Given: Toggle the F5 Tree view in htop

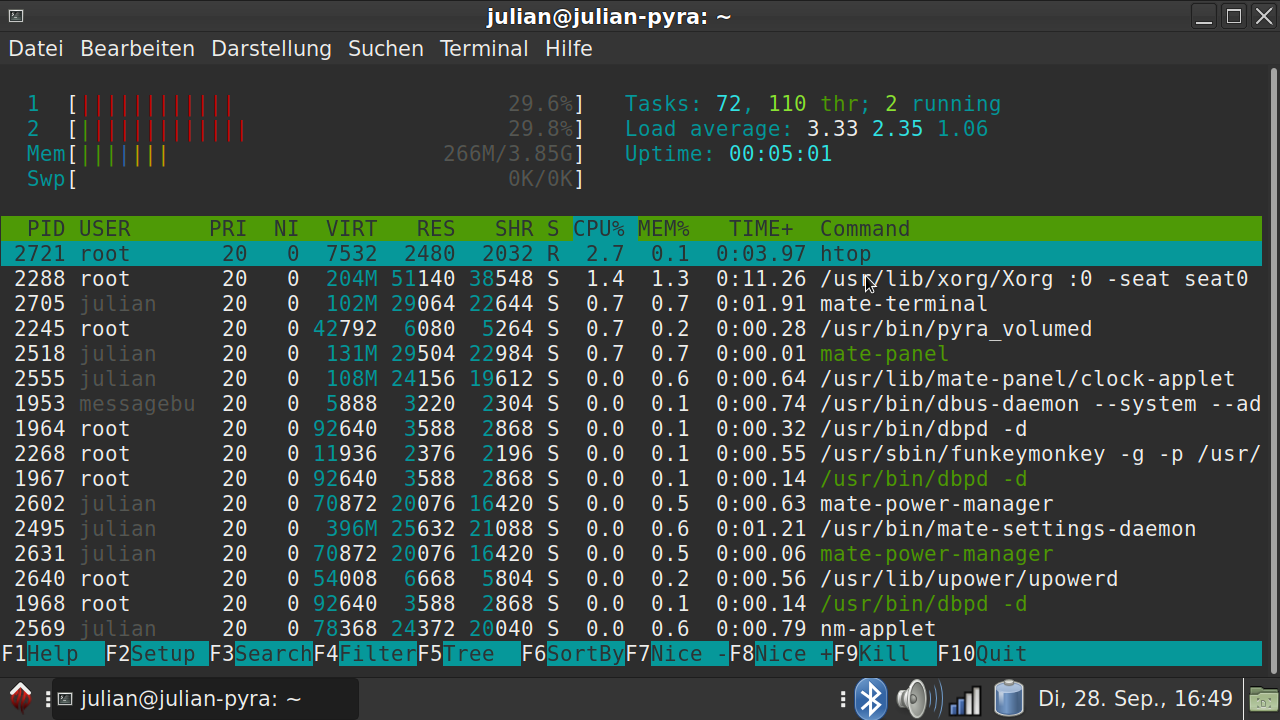Looking at the screenshot, I should pyautogui.click(x=469, y=654).
